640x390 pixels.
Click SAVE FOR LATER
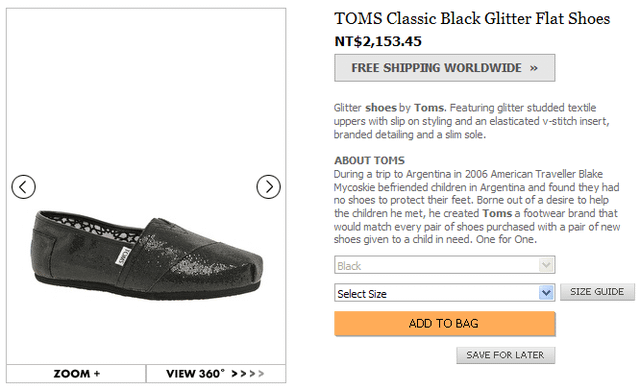[x=505, y=355]
